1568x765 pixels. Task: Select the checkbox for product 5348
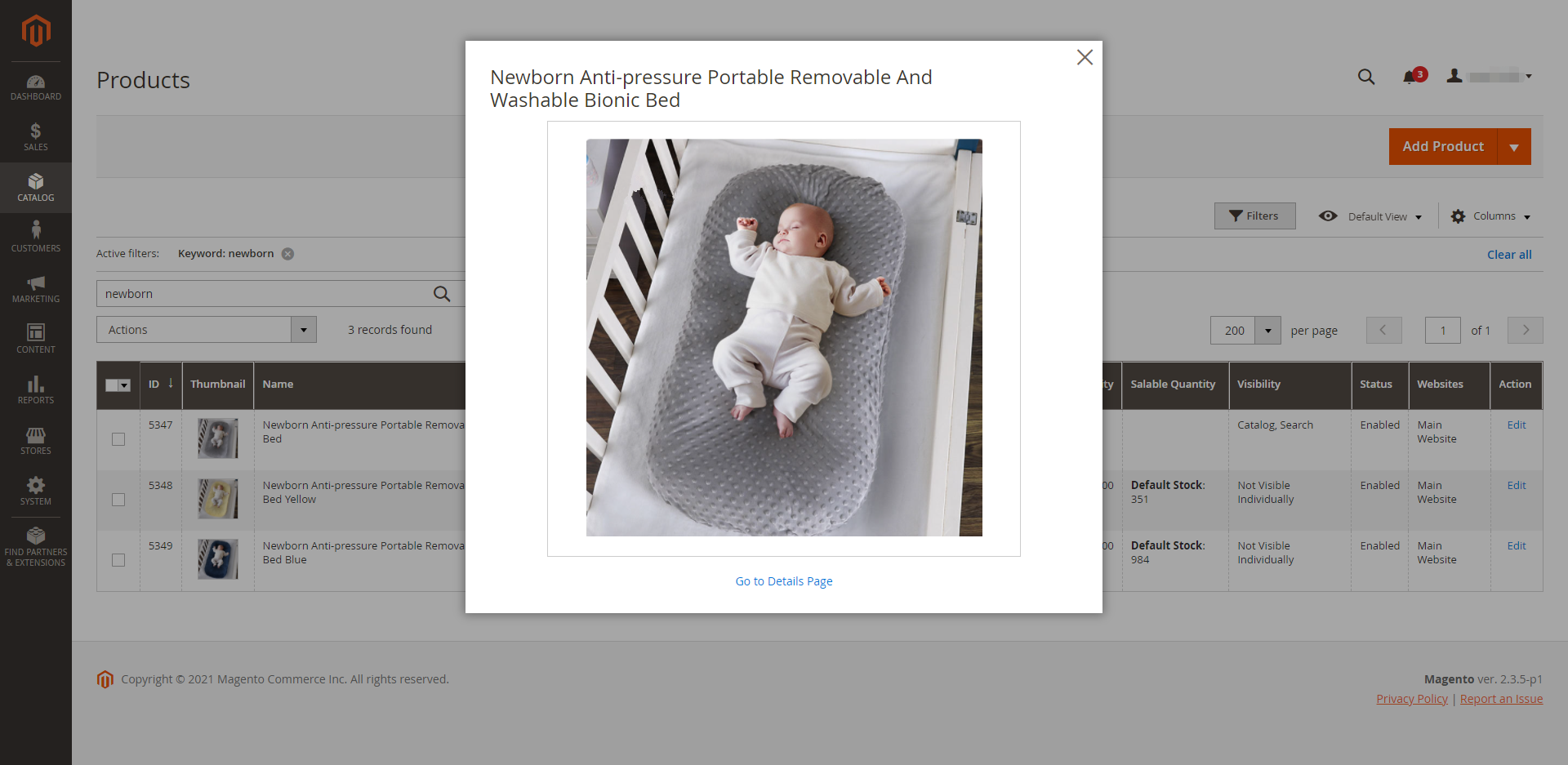[118, 500]
